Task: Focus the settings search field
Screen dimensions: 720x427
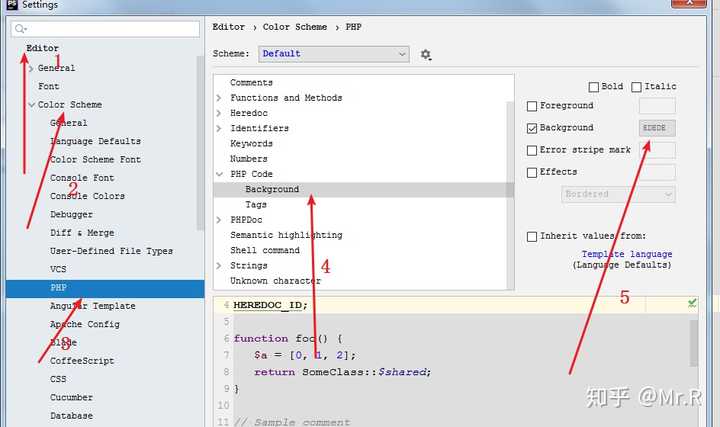Action: click(x=106, y=29)
